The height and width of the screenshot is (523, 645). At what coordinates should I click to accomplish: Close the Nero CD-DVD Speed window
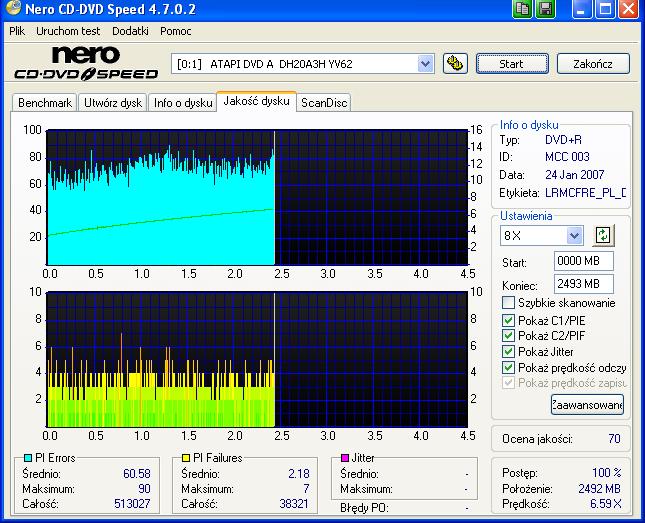click(629, 9)
